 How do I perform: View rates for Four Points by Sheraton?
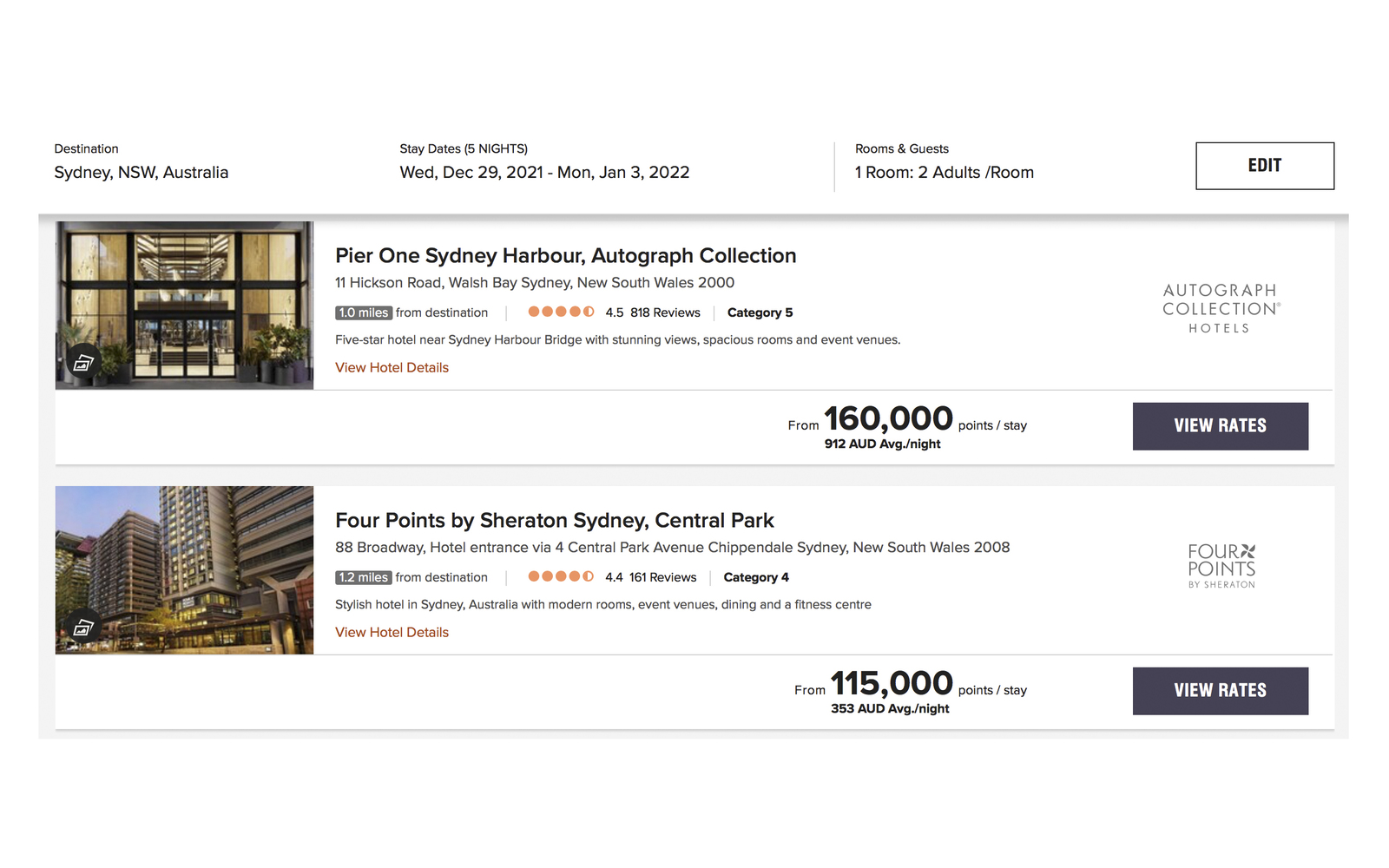(x=1220, y=691)
